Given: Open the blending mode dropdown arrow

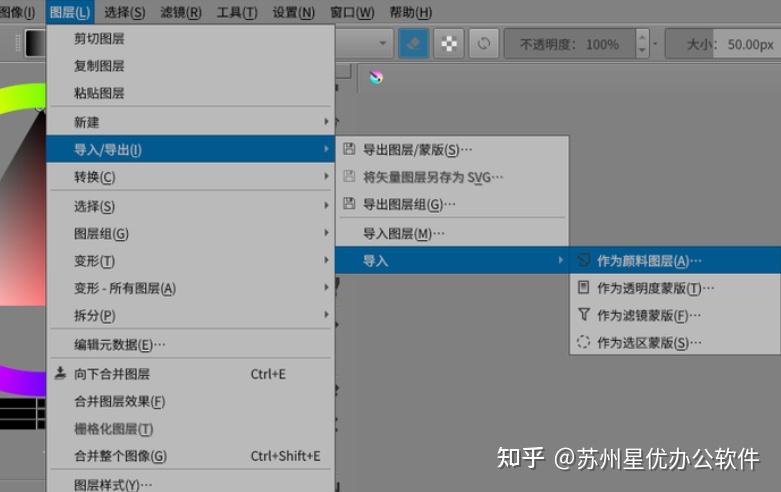Looking at the screenshot, I should click(x=383, y=43).
